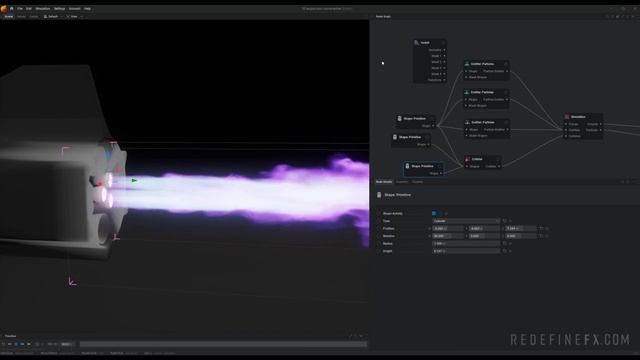Click the timeline scrub bar
The image size is (640, 360).
tap(223, 344)
